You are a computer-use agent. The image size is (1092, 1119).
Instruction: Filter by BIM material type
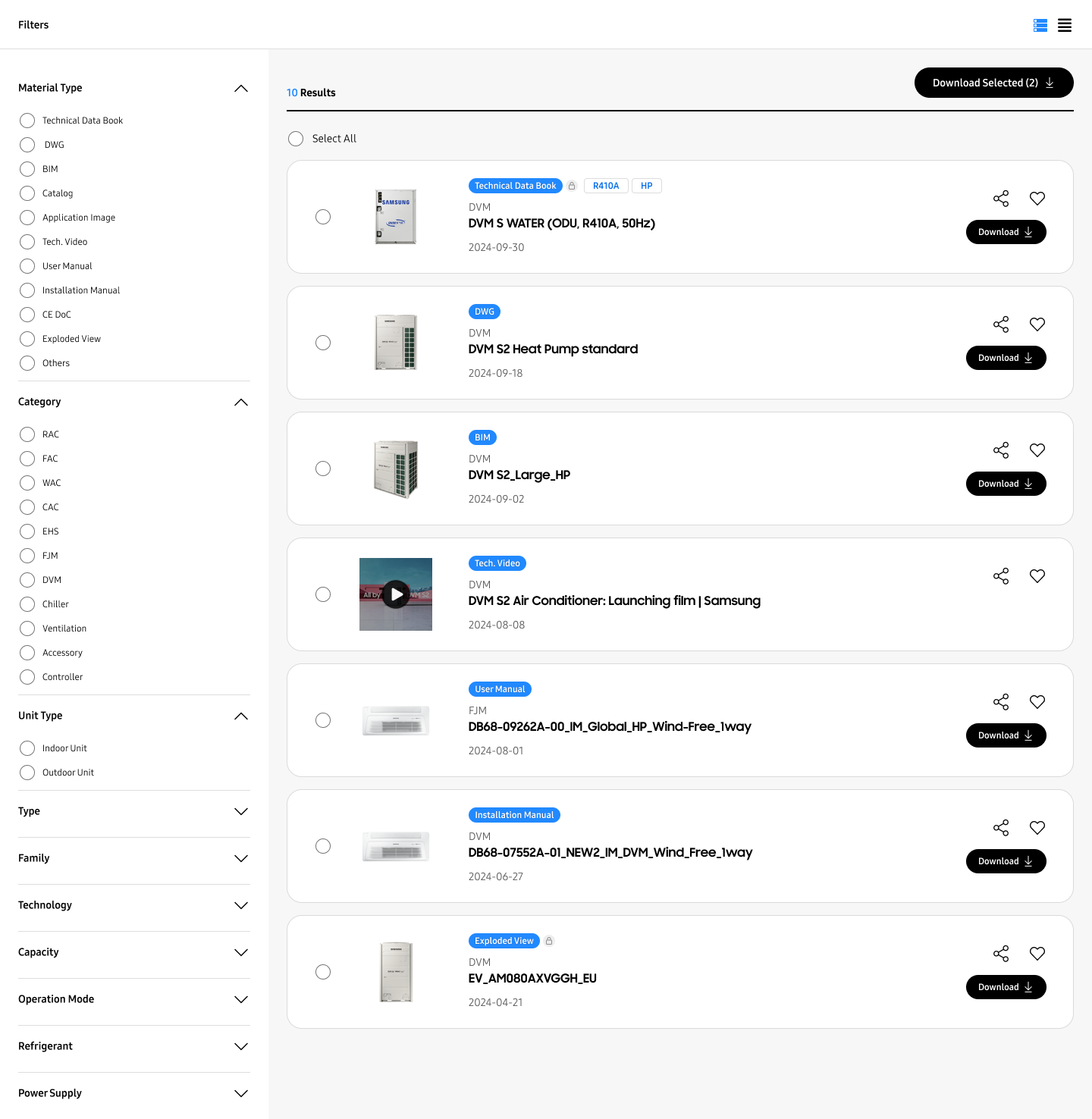27,169
